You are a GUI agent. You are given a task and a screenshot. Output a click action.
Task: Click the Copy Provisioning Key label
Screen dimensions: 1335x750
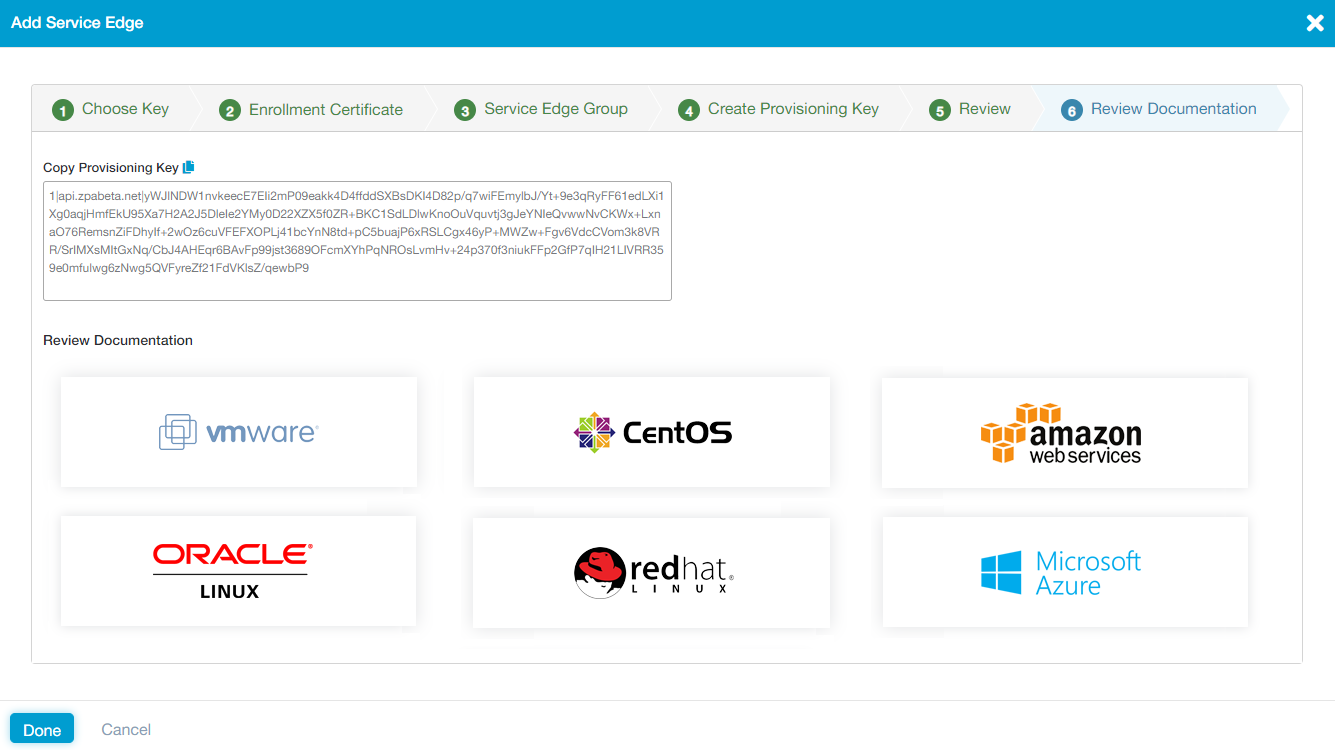[x=108, y=167]
